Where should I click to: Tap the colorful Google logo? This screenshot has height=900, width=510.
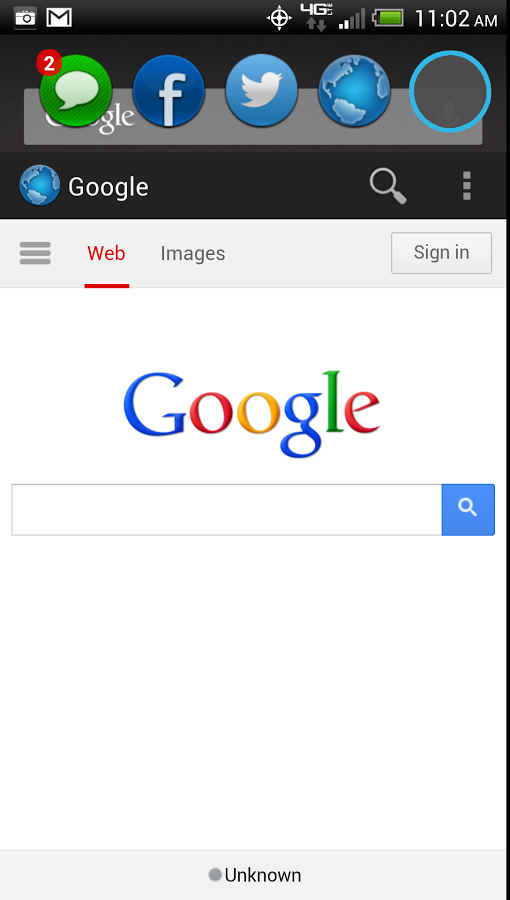[x=252, y=413]
